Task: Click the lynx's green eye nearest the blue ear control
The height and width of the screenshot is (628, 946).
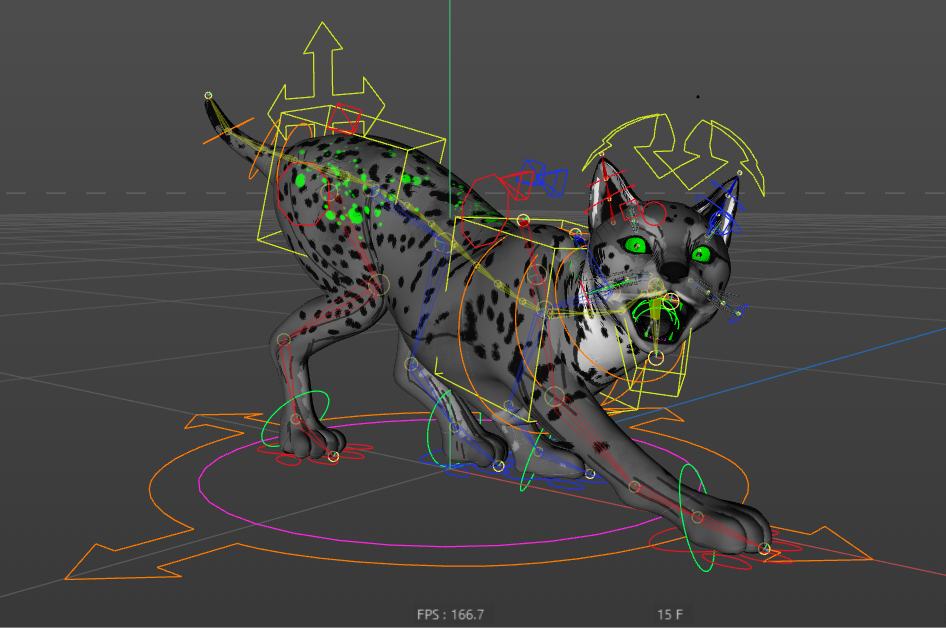Action: tap(701, 253)
